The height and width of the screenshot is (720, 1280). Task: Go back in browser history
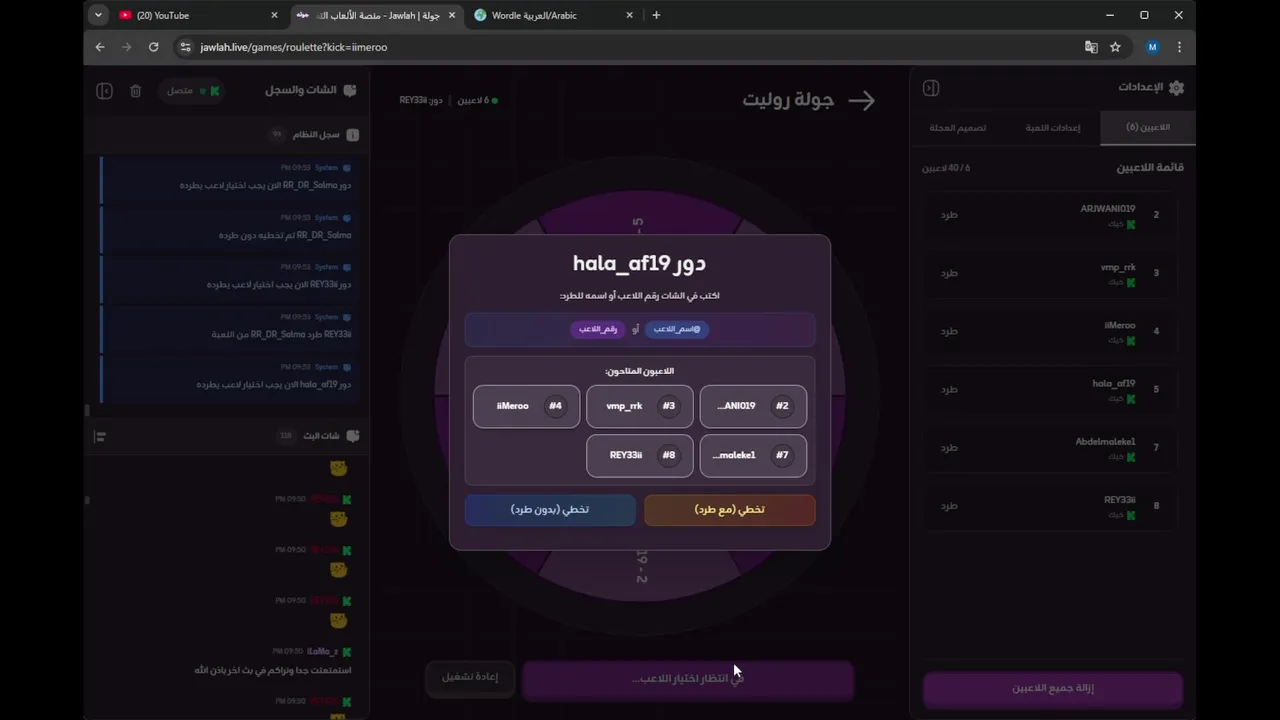(x=100, y=47)
